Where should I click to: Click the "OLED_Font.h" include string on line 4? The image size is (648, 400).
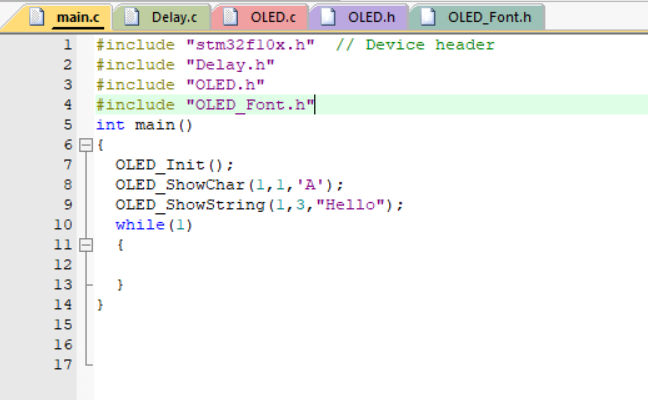[x=250, y=105]
